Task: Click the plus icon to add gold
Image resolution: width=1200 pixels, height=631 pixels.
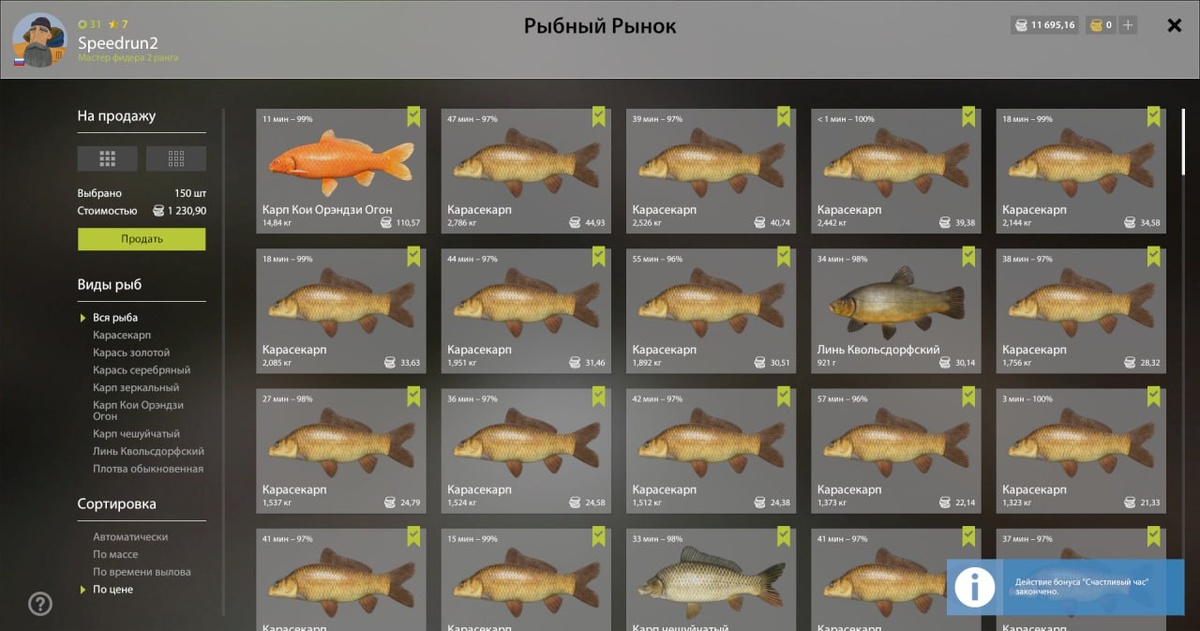Action: pyautogui.click(x=1128, y=25)
